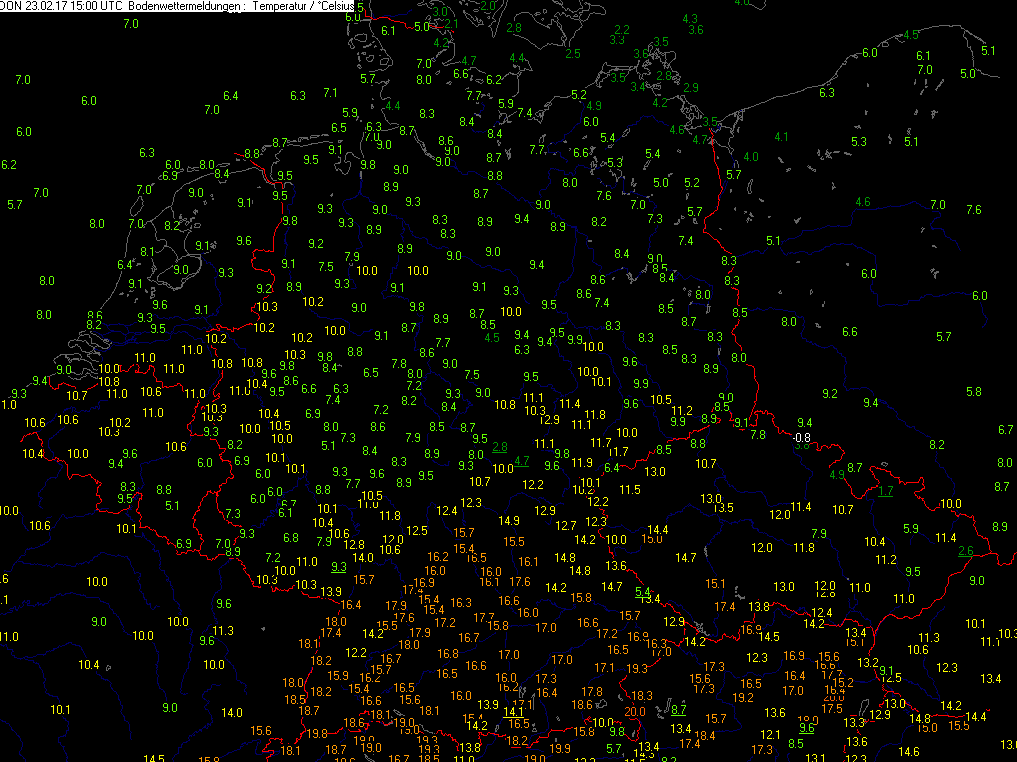The height and width of the screenshot is (762, 1017).
Task: Select the orange 19.8 temperature value
Action: click(318, 733)
